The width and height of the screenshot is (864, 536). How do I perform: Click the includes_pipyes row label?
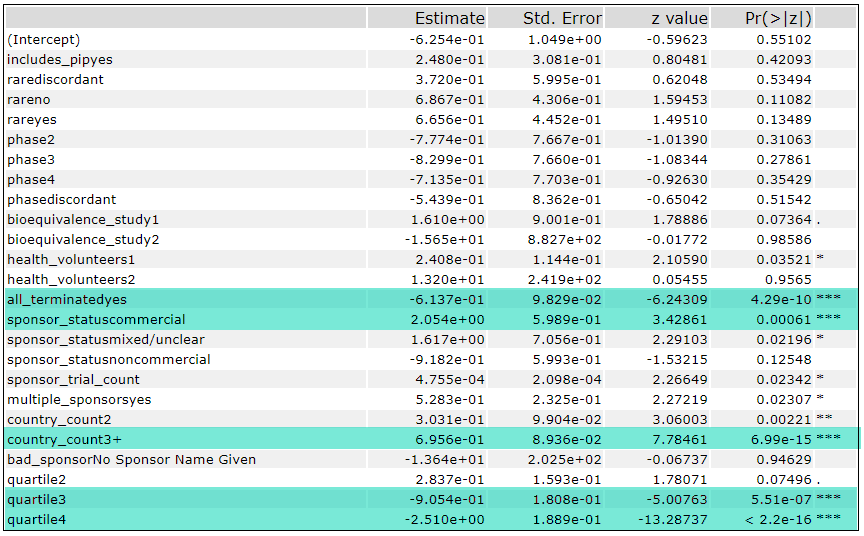point(60,59)
